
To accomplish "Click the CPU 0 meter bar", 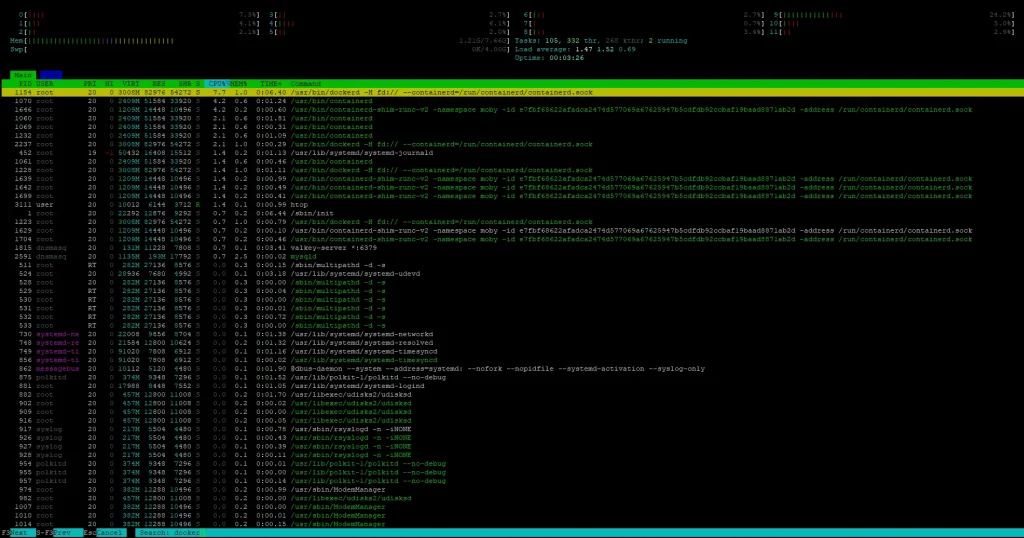I will click(138, 14).
